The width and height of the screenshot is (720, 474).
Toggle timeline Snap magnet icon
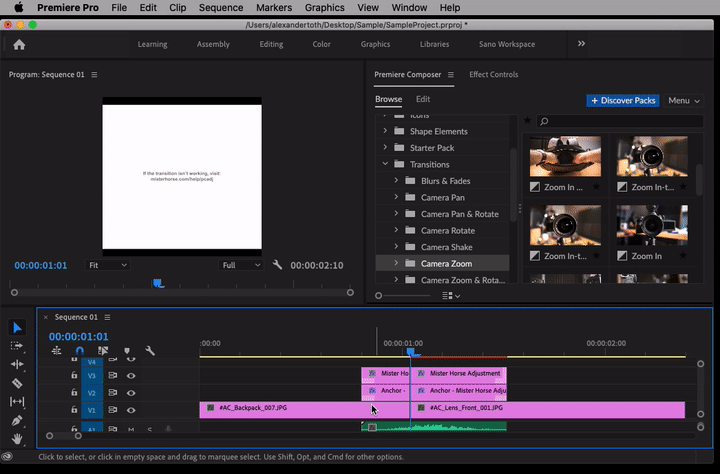point(80,350)
